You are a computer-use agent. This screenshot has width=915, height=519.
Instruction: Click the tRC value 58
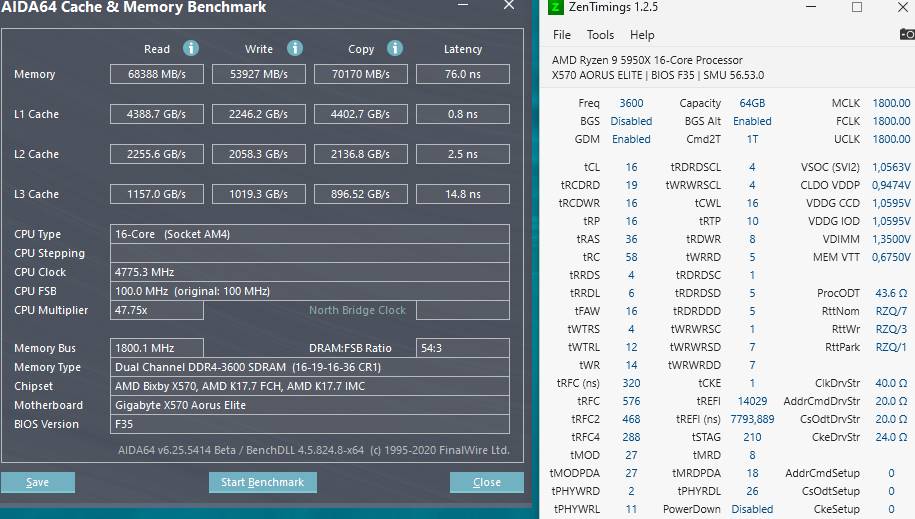click(631, 257)
